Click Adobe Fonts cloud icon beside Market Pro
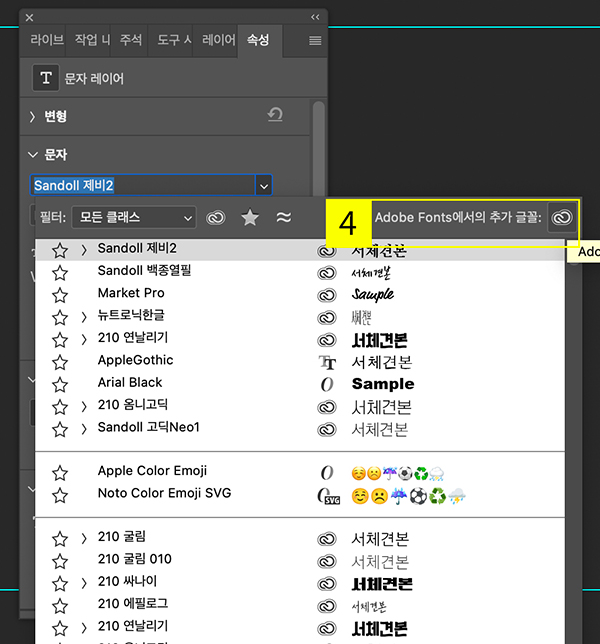The image size is (600, 644). click(327, 295)
